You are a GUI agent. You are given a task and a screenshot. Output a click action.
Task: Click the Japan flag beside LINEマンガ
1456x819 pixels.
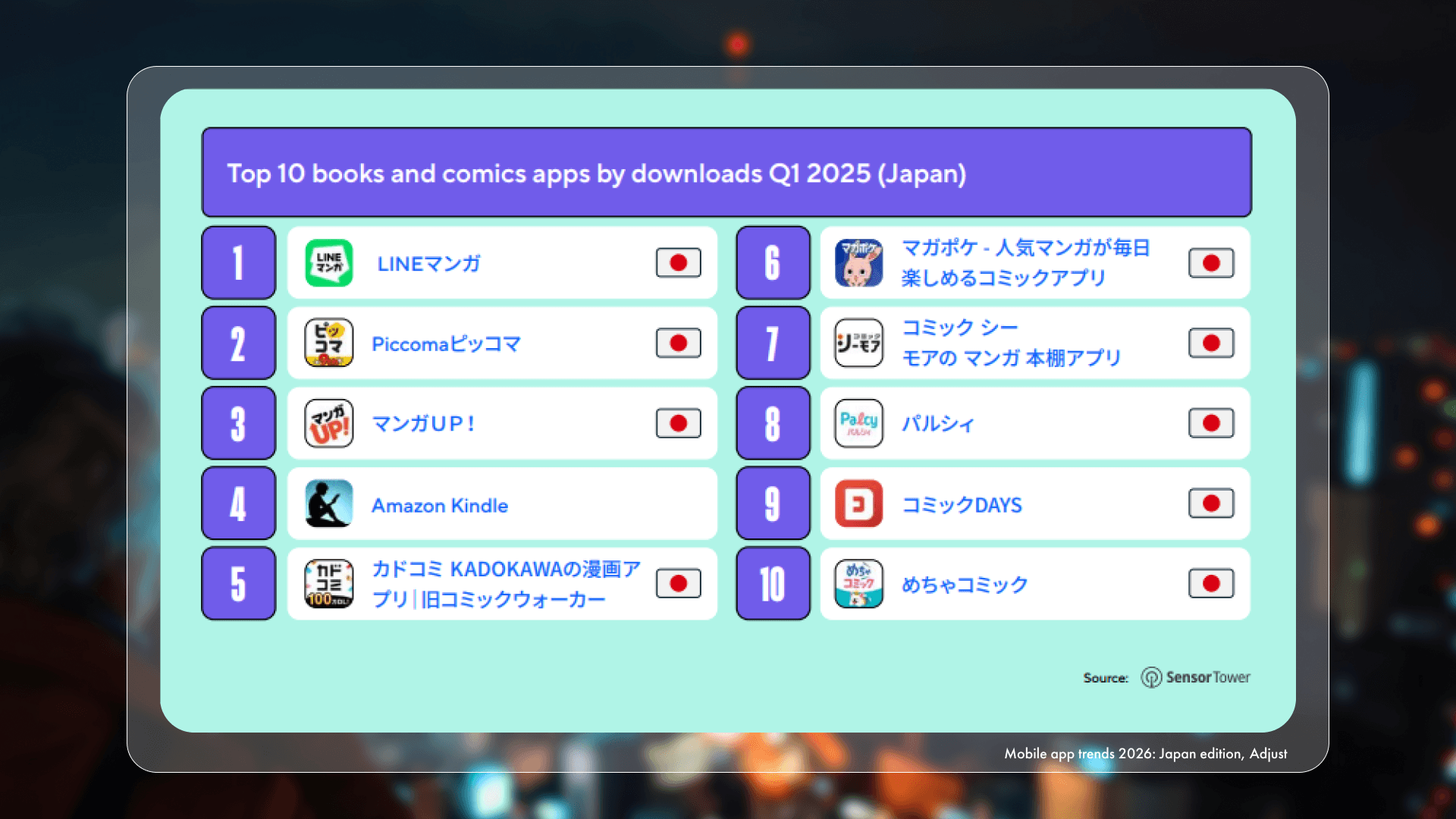click(x=679, y=263)
